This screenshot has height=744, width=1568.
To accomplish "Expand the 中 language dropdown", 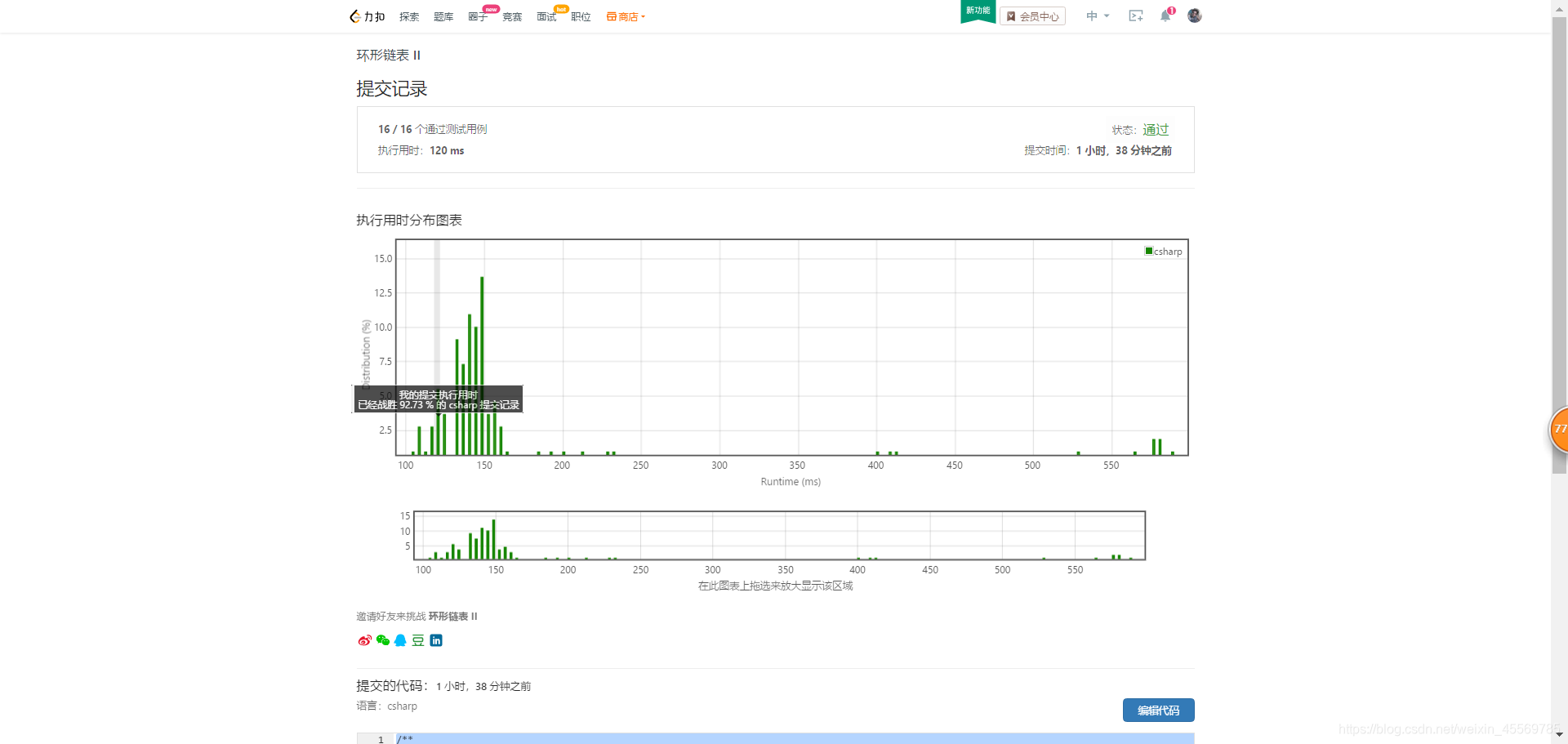I will [x=1098, y=16].
